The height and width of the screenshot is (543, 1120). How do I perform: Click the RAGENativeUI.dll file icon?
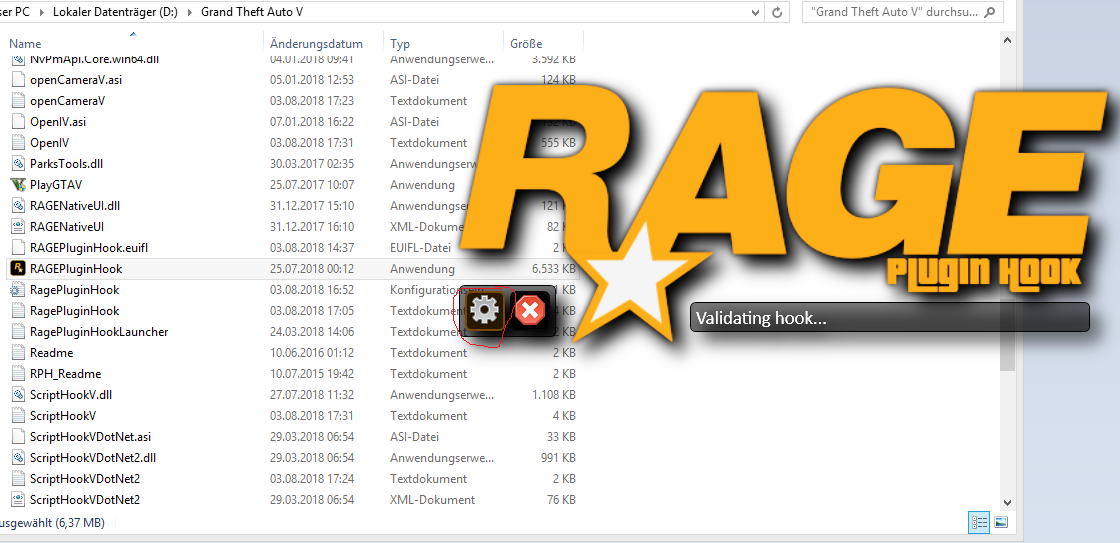tap(19, 206)
